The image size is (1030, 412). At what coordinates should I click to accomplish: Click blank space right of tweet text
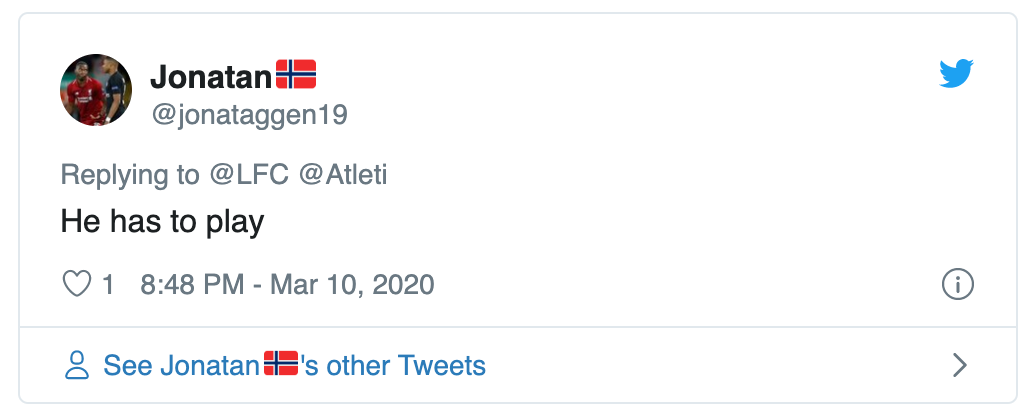[600, 221]
